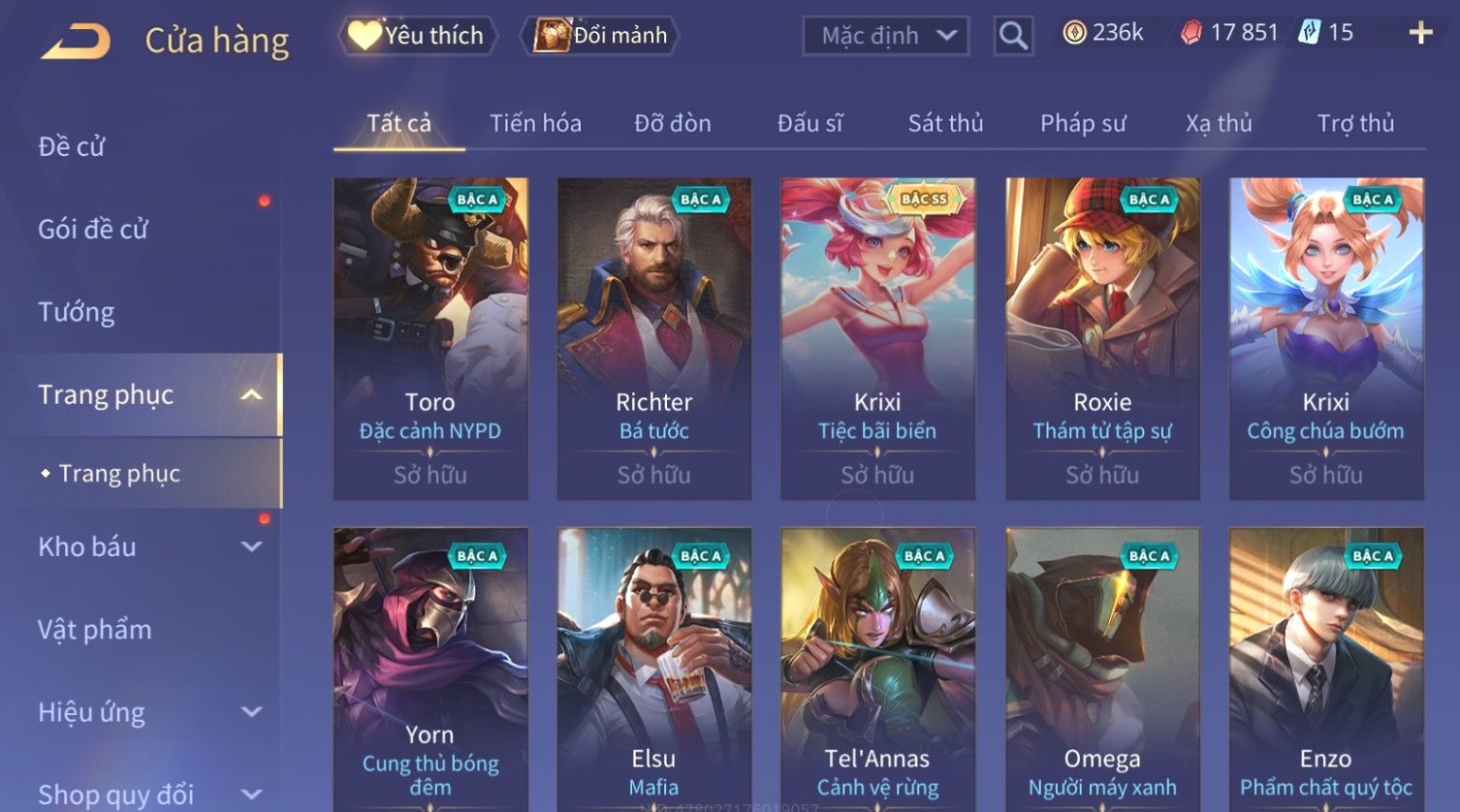Screen dimensions: 1460x812
Task: Tap the blue voucher currency icon
Action: point(1309,33)
